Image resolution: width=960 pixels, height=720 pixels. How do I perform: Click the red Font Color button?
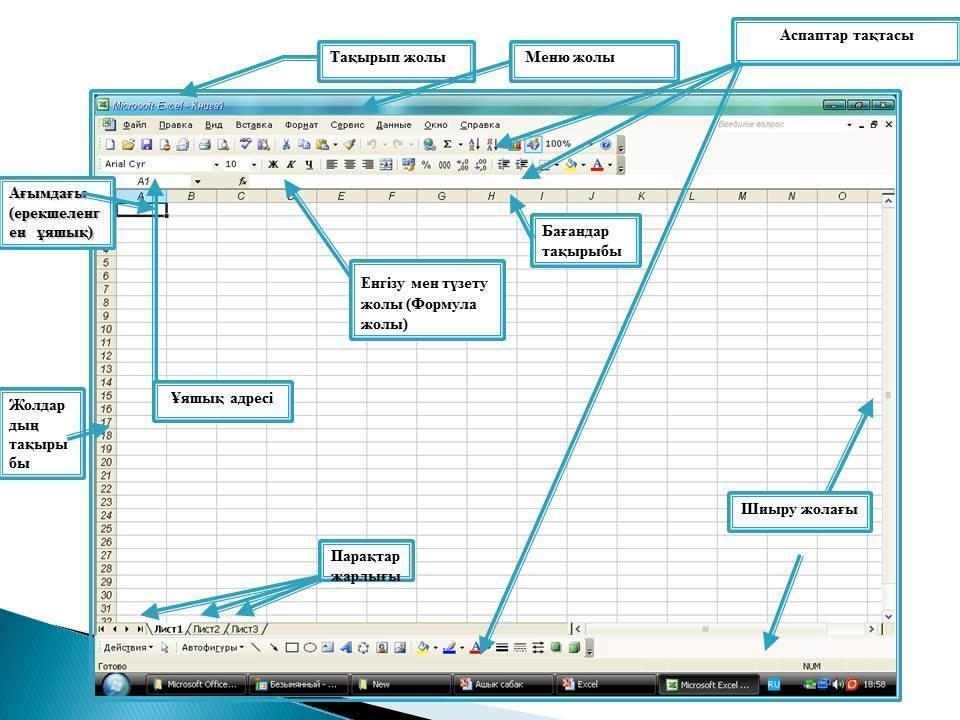point(598,164)
